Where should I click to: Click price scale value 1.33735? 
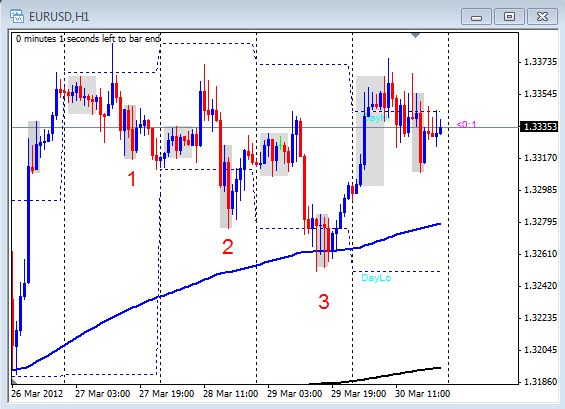coord(540,62)
